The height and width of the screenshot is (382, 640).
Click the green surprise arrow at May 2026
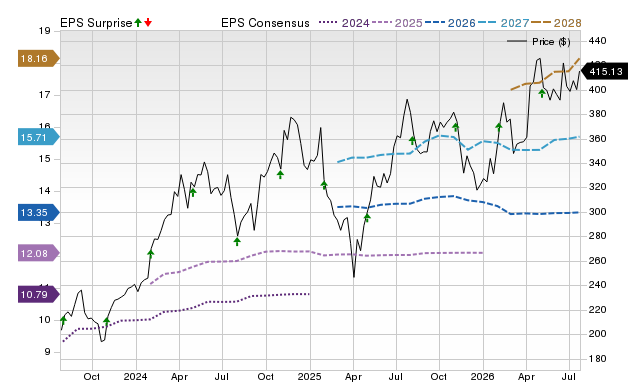[542, 93]
